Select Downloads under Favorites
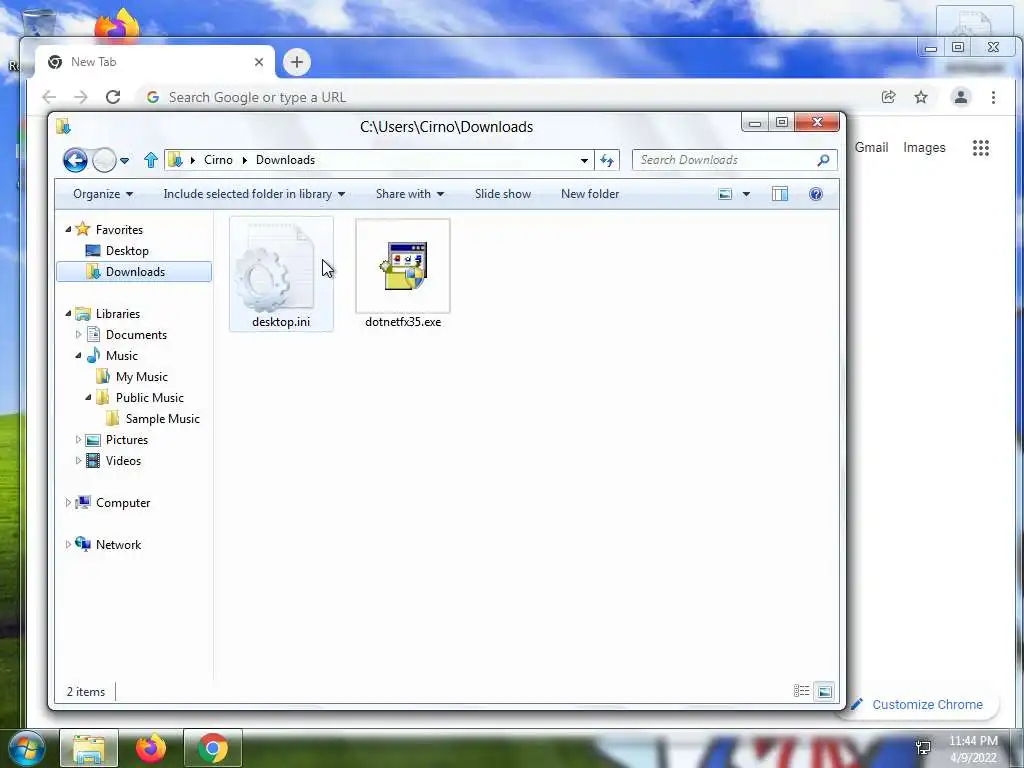This screenshot has width=1024, height=768. [134, 272]
